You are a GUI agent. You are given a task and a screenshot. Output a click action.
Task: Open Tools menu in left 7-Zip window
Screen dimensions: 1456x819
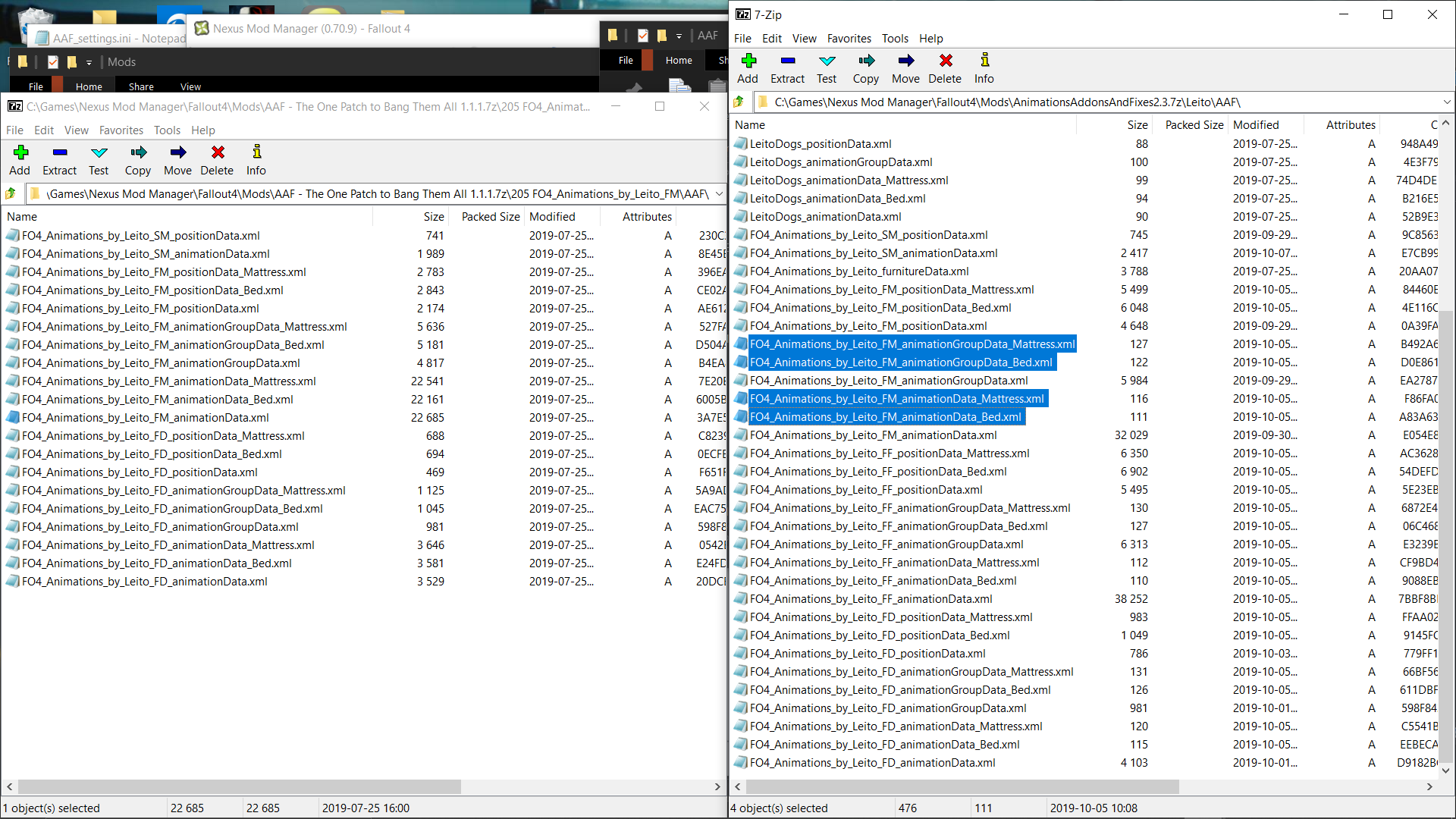(x=167, y=130)
